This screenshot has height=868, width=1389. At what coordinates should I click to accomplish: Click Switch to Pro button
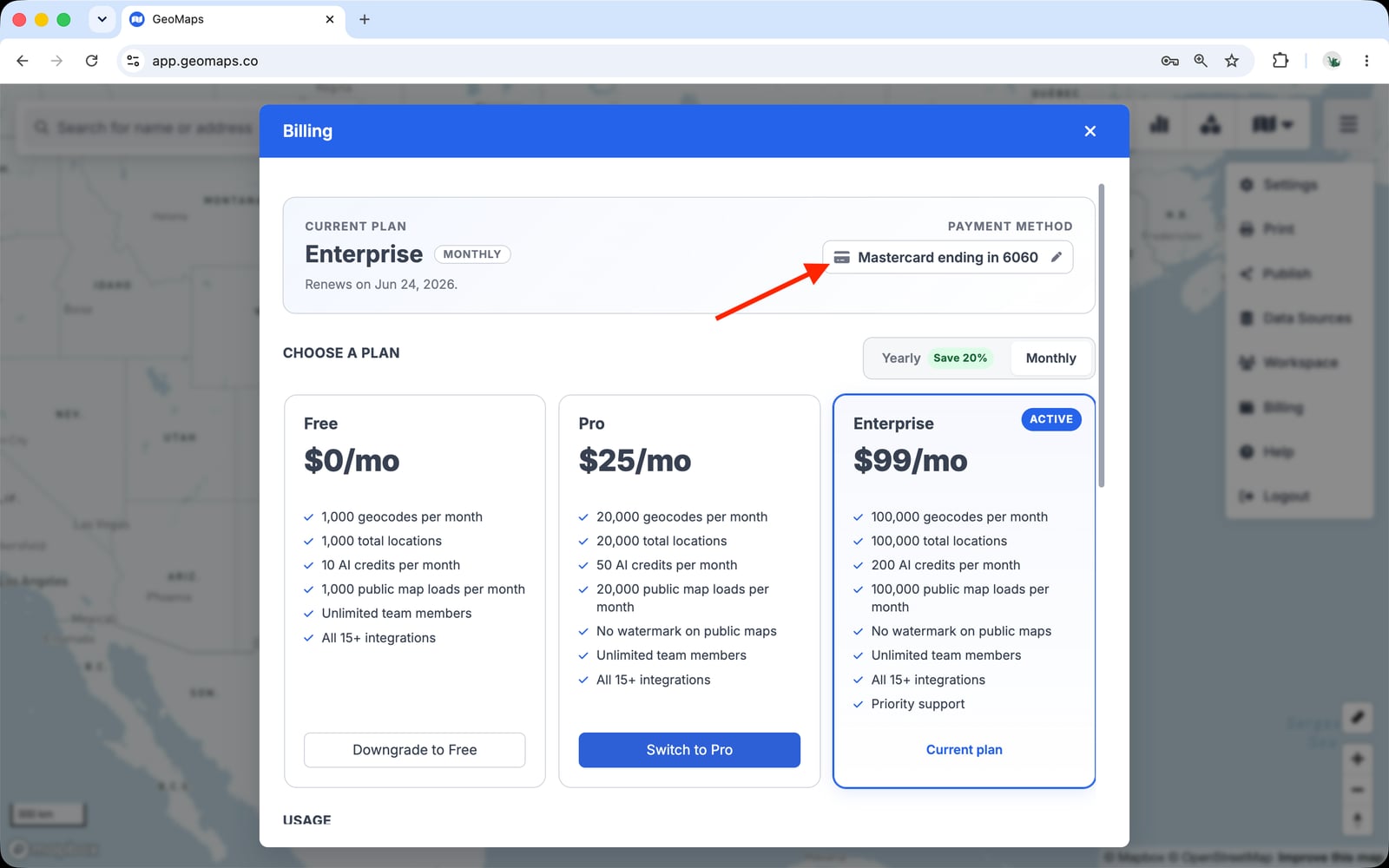click(689, 750)
